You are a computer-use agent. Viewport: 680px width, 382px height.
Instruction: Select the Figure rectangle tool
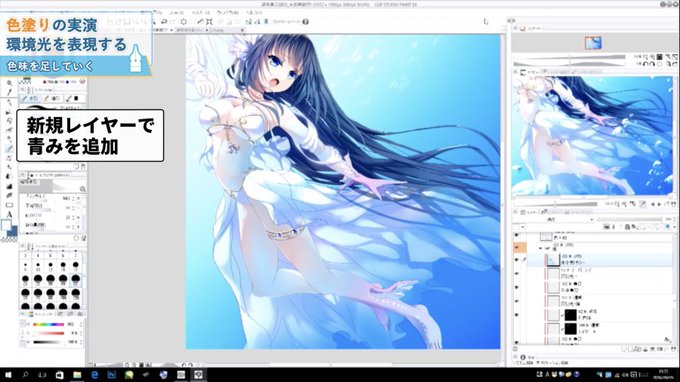point(9,205)
